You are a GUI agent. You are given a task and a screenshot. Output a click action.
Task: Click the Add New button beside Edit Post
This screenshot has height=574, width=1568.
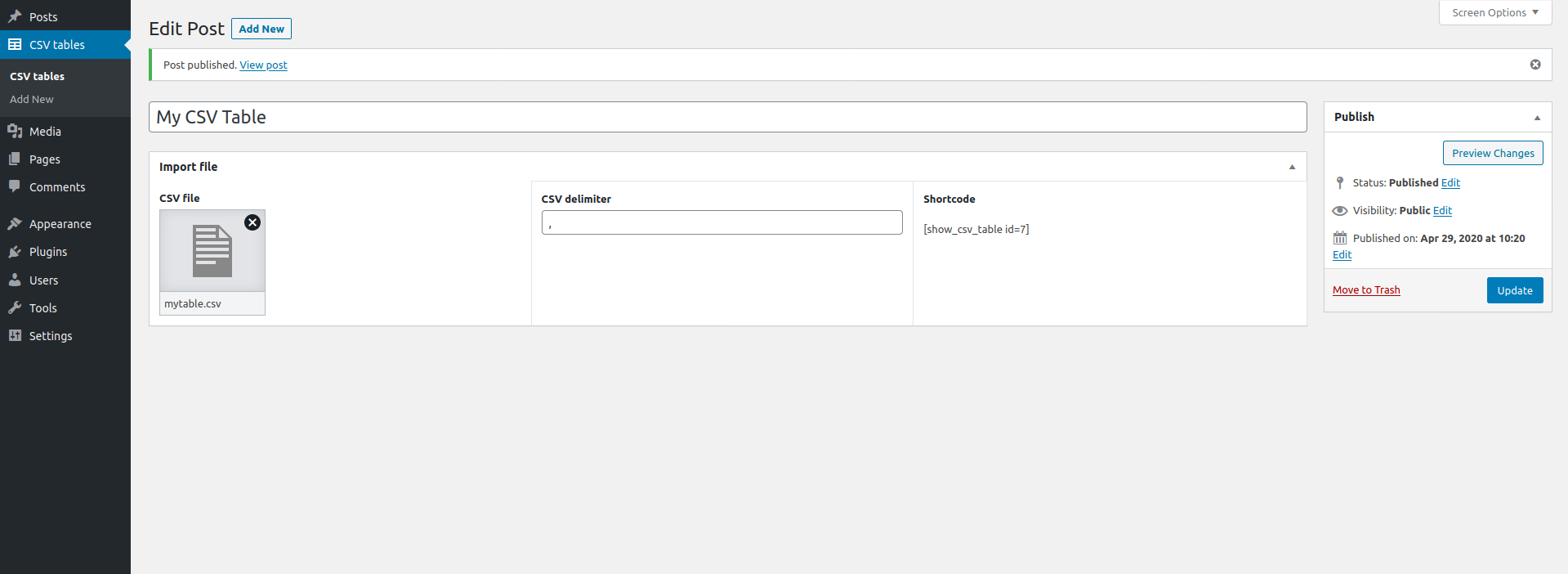[x=261, y=29]
